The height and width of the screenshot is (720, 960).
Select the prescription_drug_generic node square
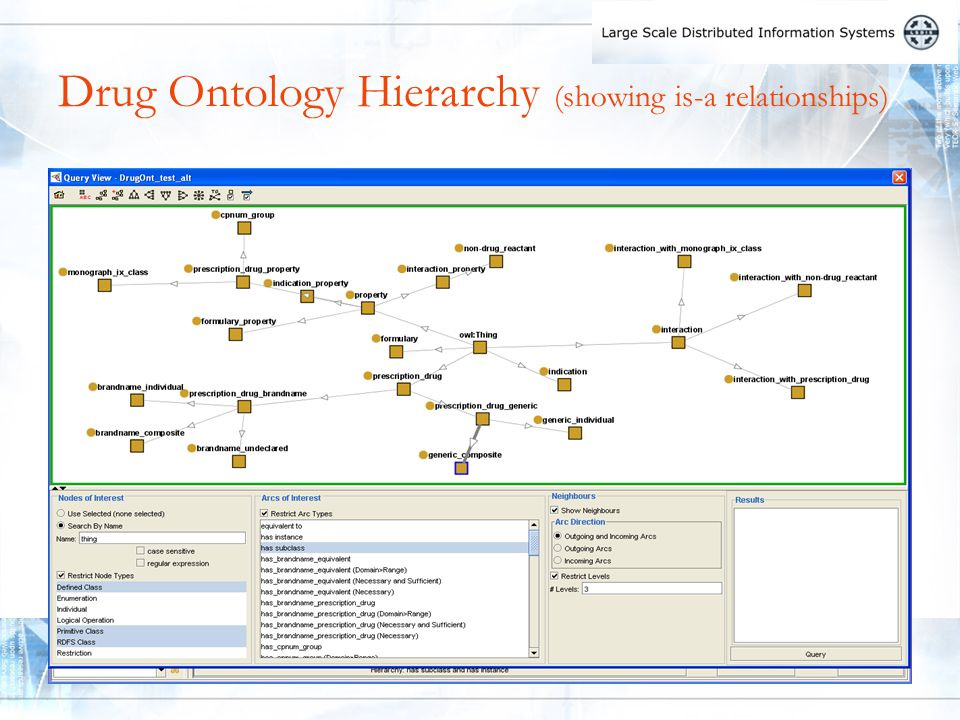482,419
